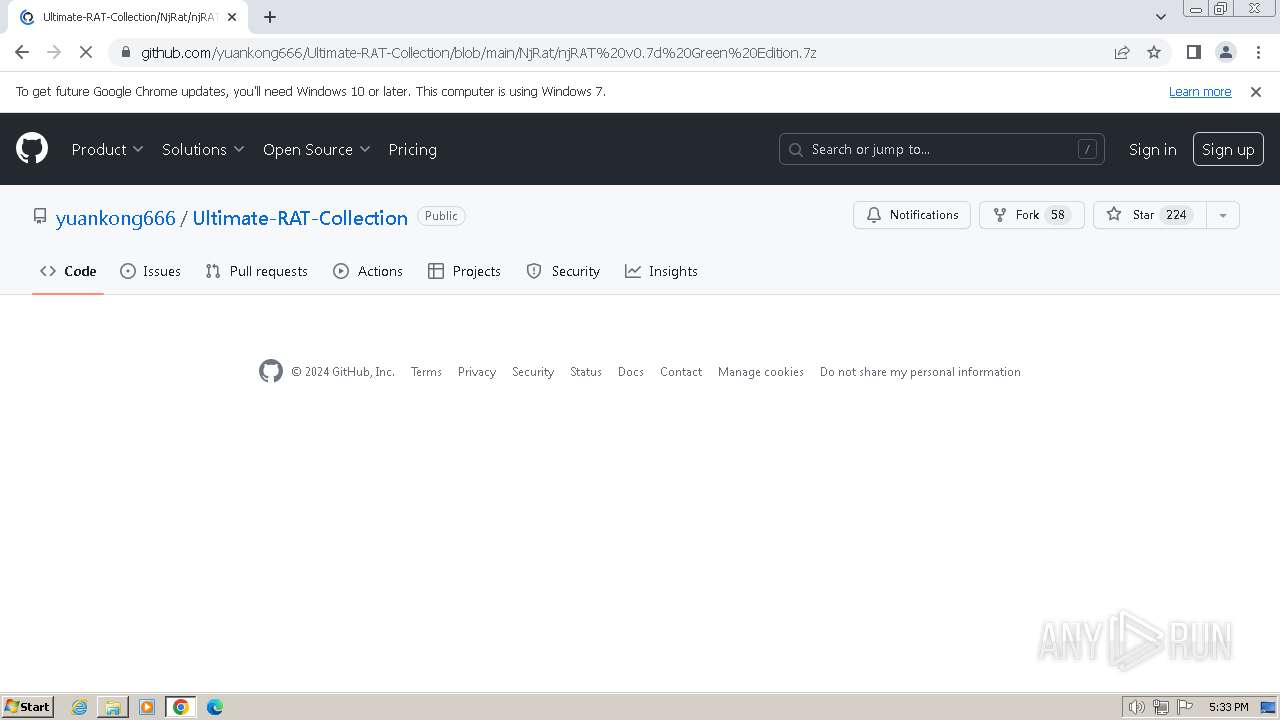The height and width of the screenshot is (720, 1280).
Task: Click the Notifications button
Action: [912, 215]
